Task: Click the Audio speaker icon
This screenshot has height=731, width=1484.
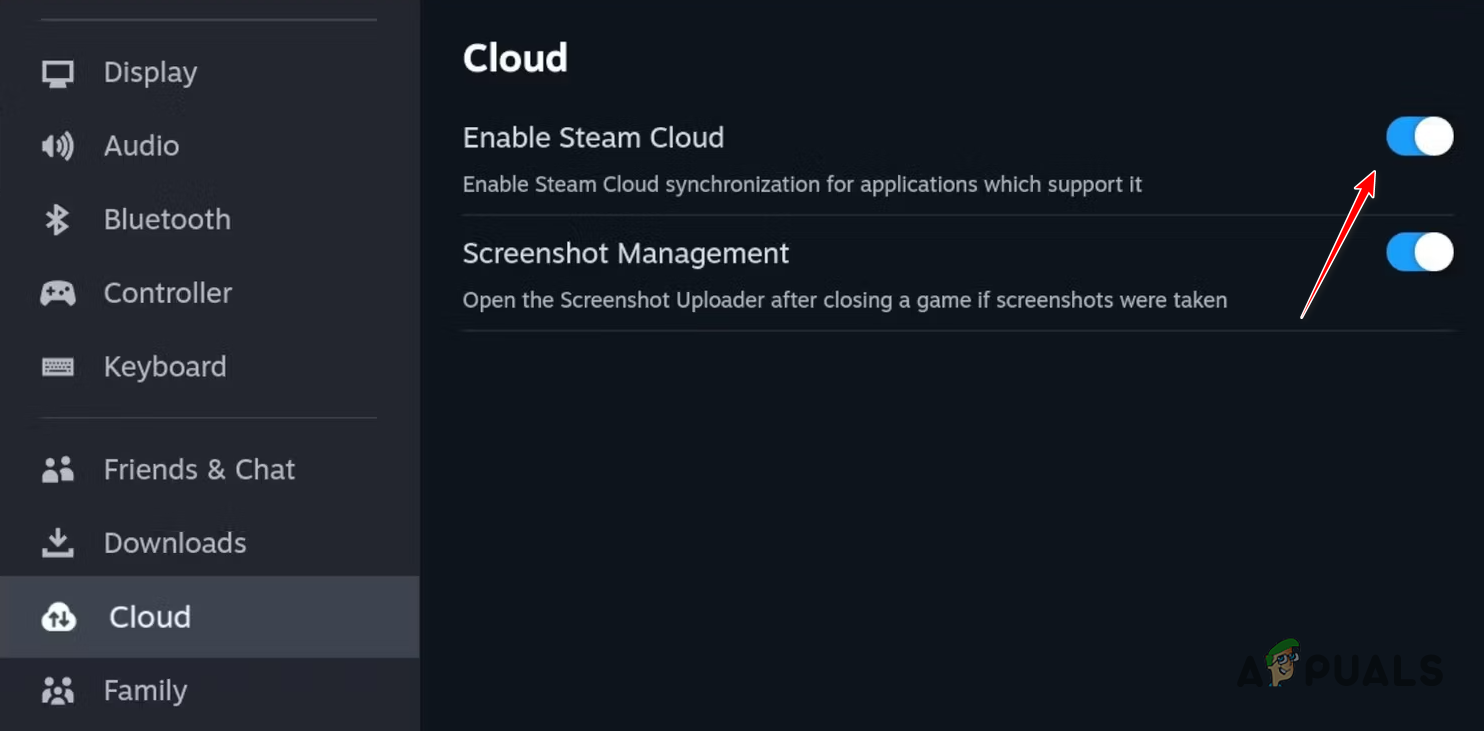Action: pos(57,145)
